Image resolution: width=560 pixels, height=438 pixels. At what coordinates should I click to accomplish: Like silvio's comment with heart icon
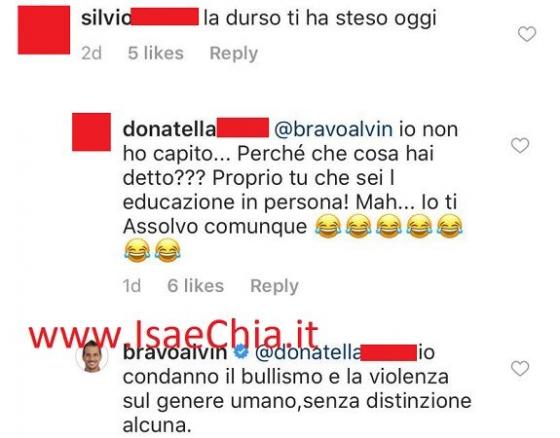pos(527,34)
